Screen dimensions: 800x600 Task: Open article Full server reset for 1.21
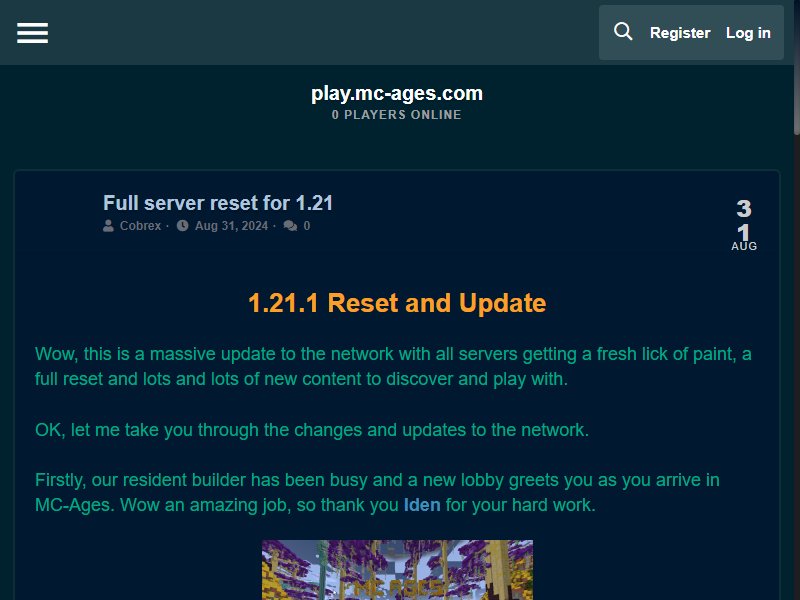(218, 203)
